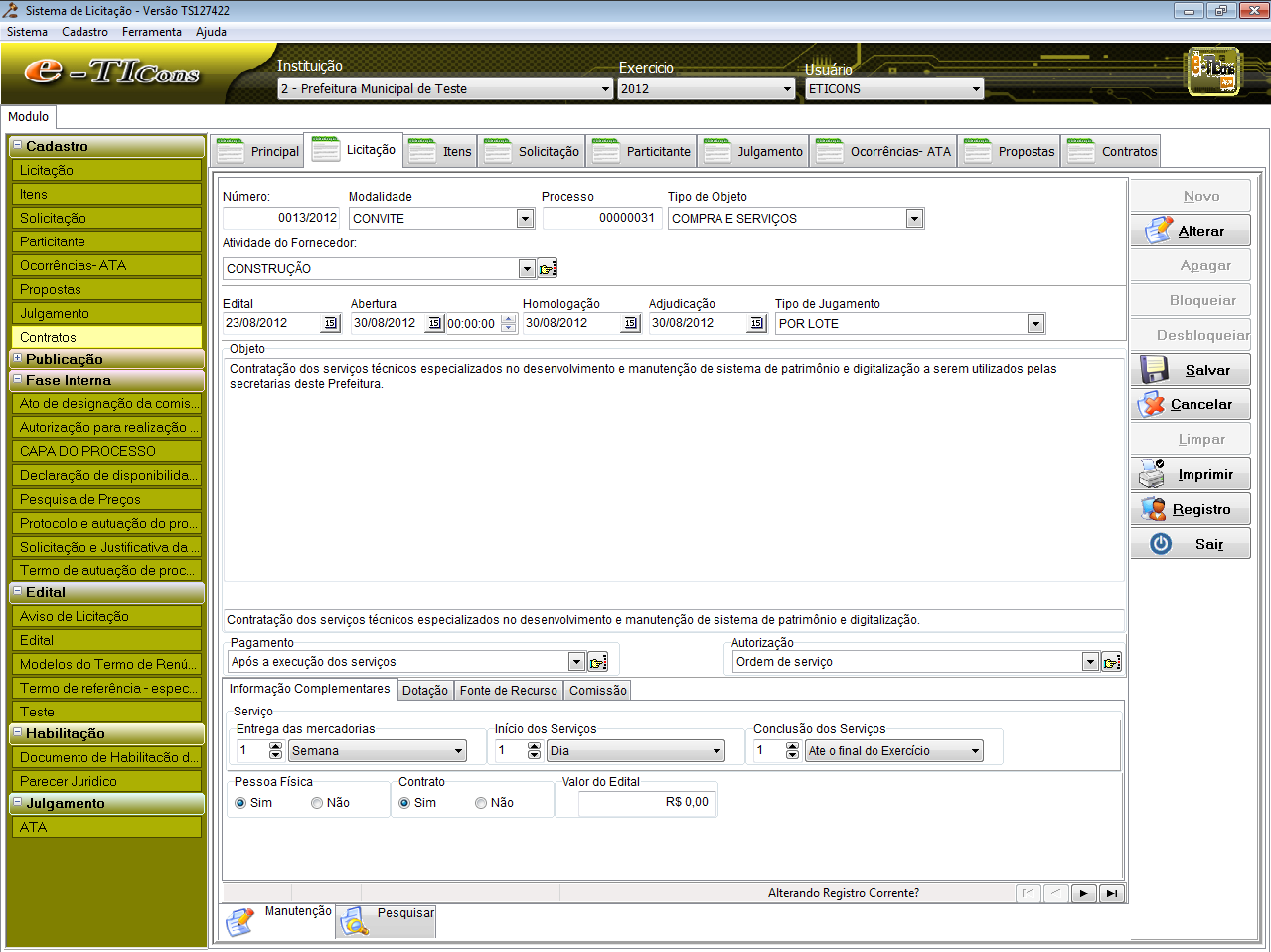The width and height of the screenshot is (1271, 952).
Task: Click lookup icon beside Autorização field
Action: pos(1111,662)
